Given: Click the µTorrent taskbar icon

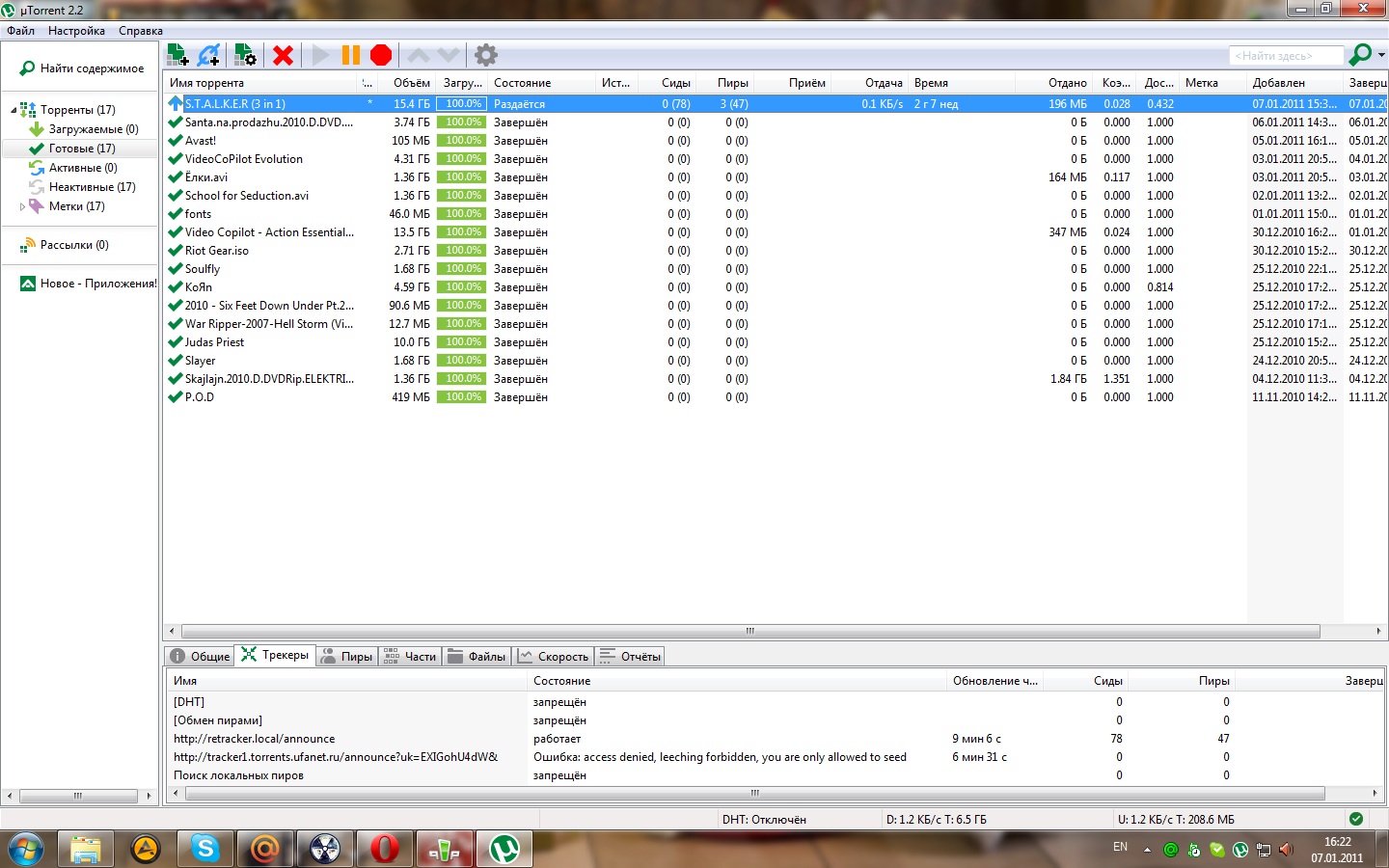Looking at the screenshot, I should (x=504, y=849).
